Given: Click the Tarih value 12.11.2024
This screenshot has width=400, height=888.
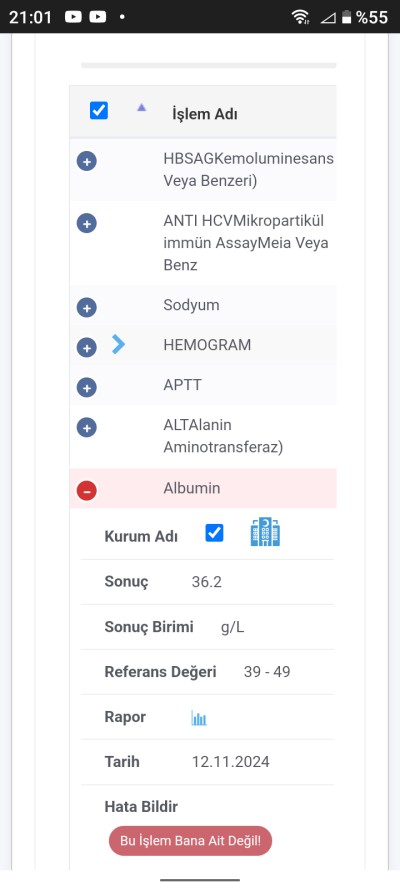Looking at the screenshot, I should tap(231, 762).
